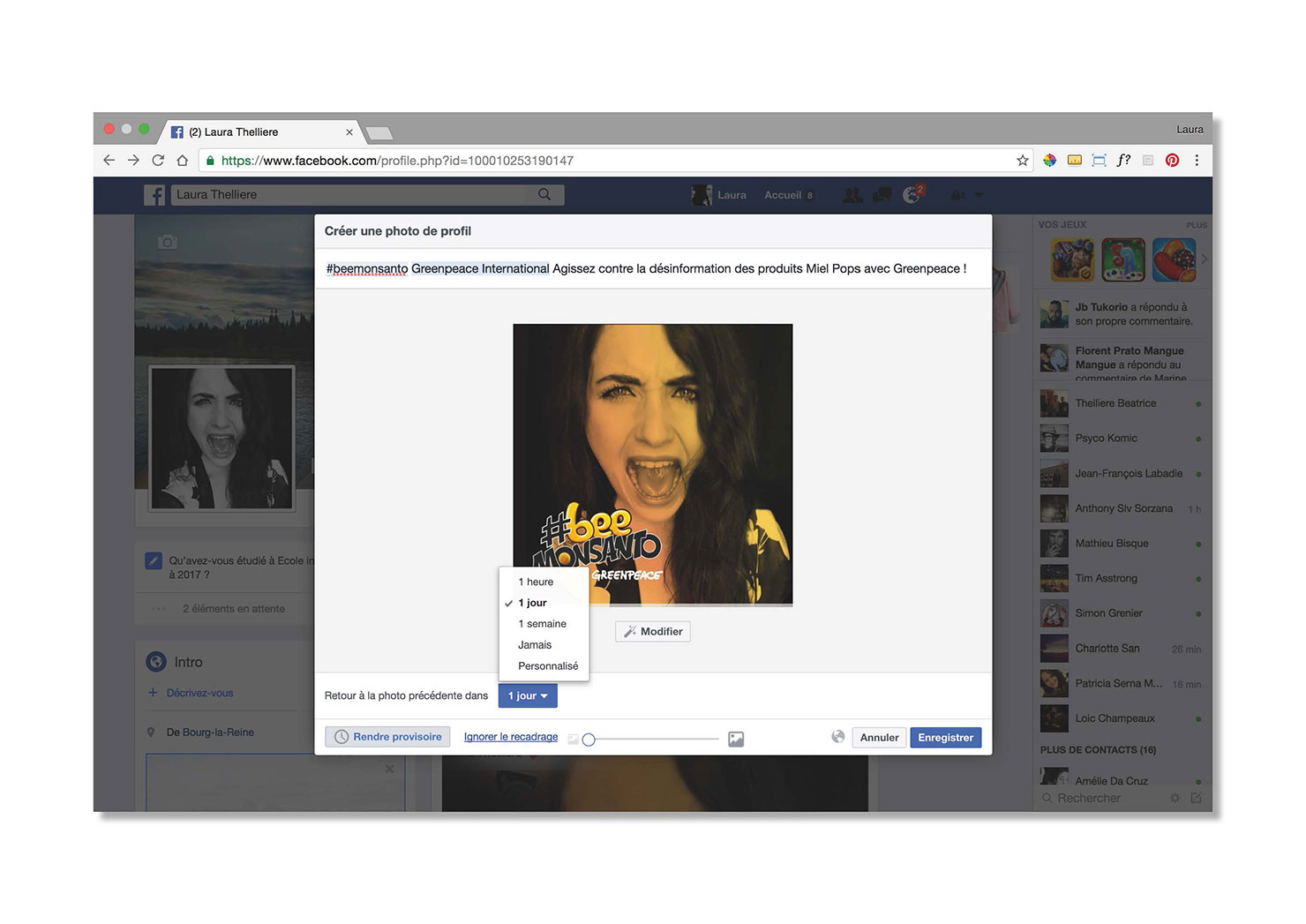The height and width of the screenshot is (924, 1306).
Task: Click the large image zoom-in icon
Action: coord(736,740)
